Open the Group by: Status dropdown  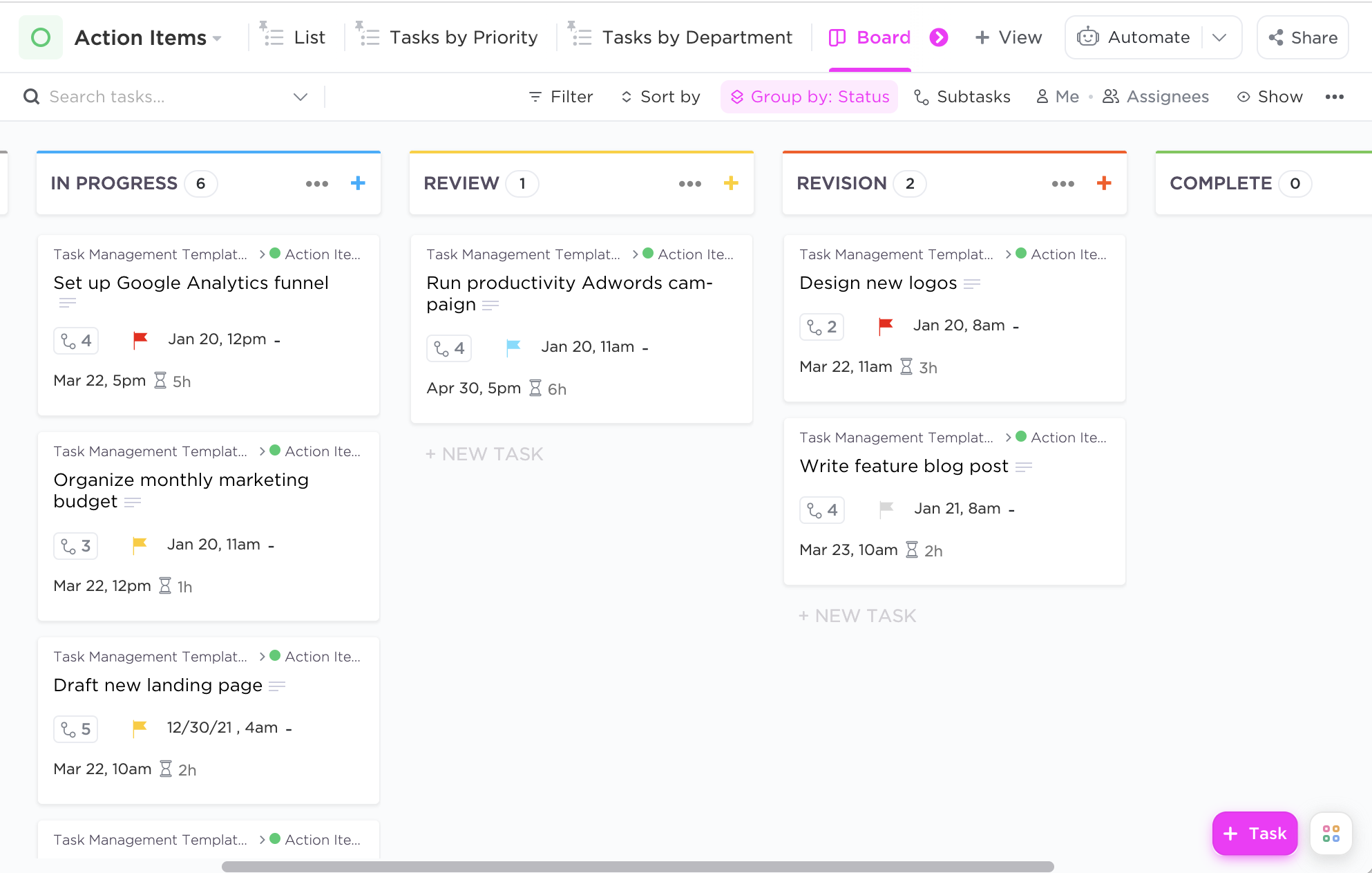tap(809, 97)
